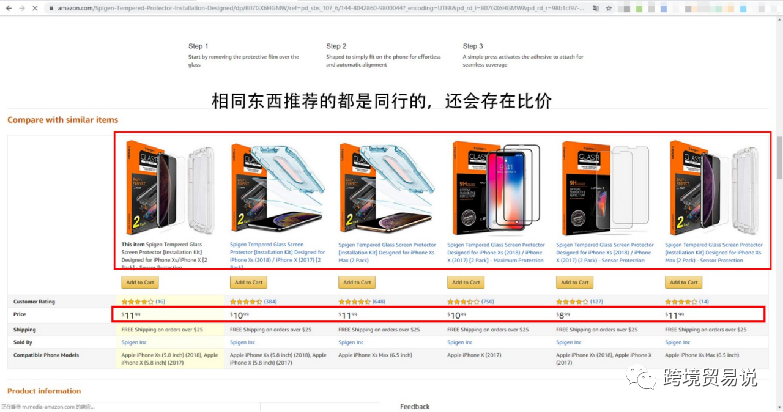Image resolution: width=783 pixels, height=412 pixels.
Task: Click Spigen Inc seller link in first column
Action: 134,343
